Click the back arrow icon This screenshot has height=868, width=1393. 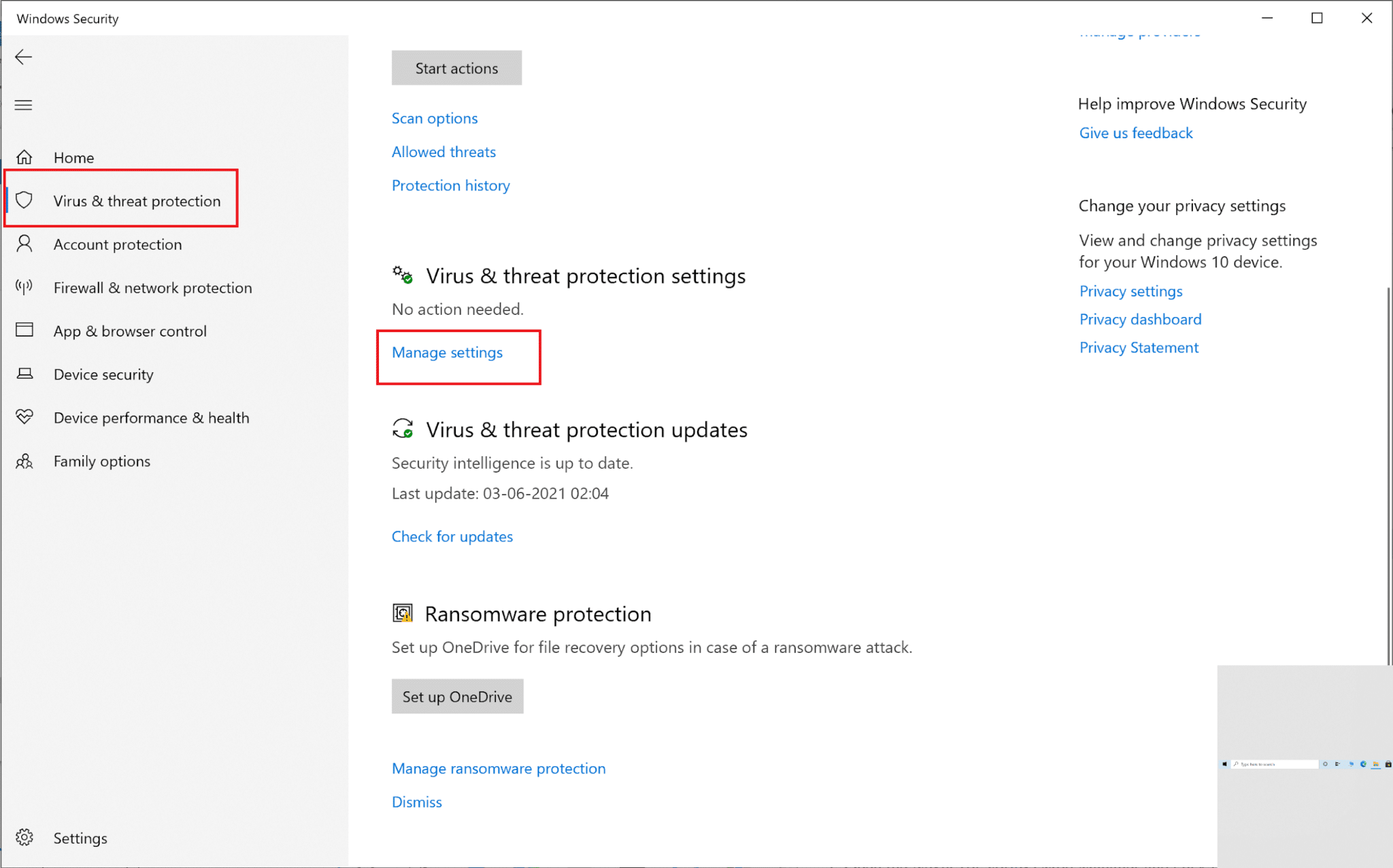click(24, 57)
